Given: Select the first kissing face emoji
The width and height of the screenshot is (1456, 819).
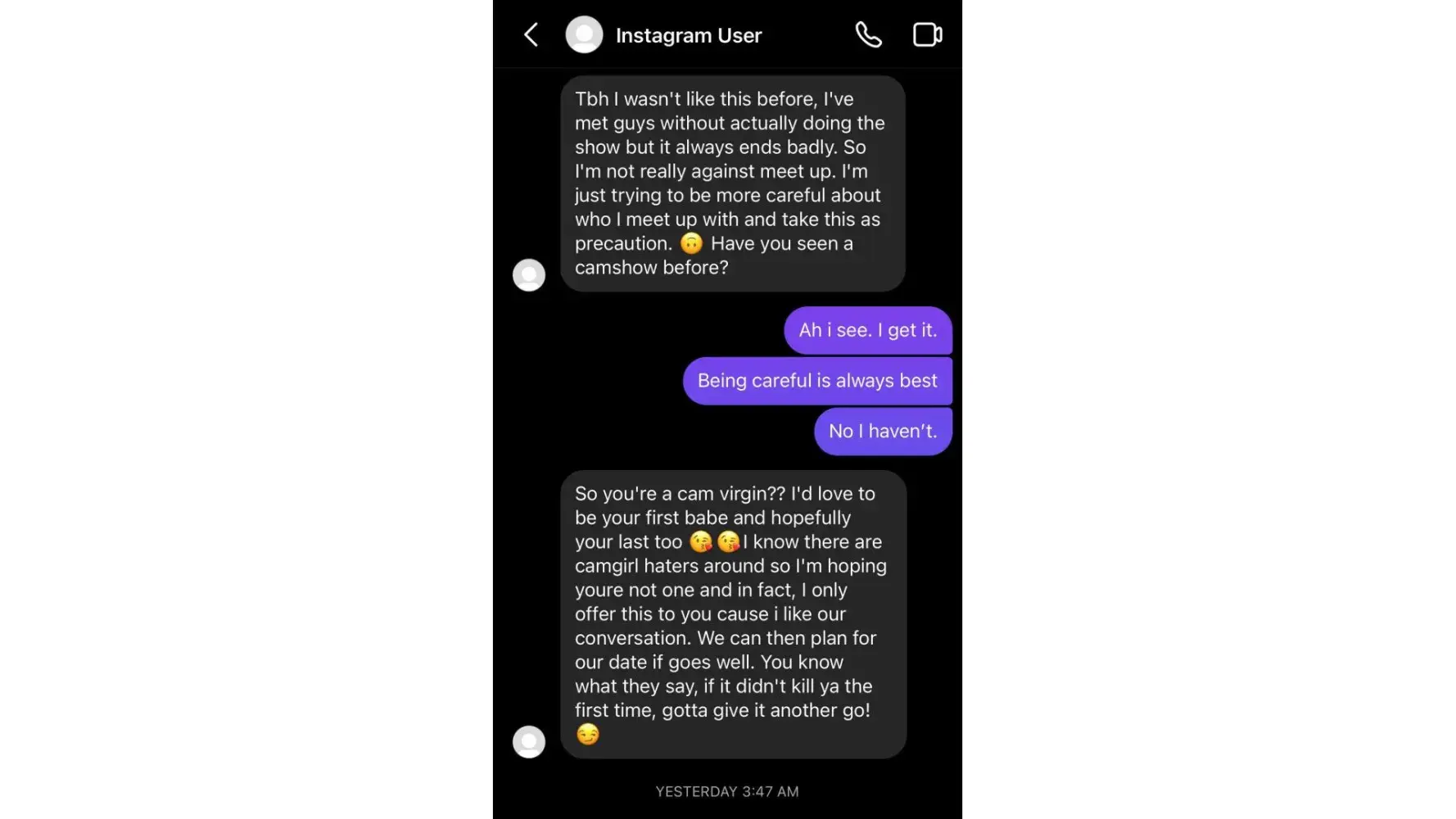Looking at the screenshot, I should (x=701, y=541).
